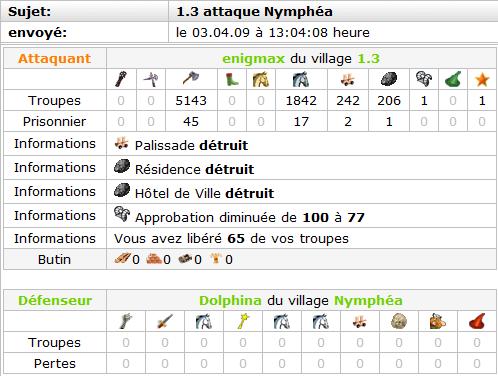Click the wheat resource icon in Butin row

pos(215,258)
